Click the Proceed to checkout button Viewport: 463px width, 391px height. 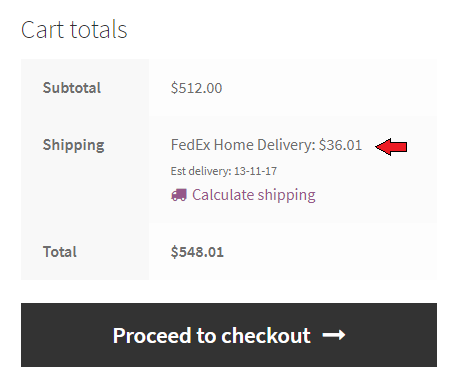click(229, 335)
